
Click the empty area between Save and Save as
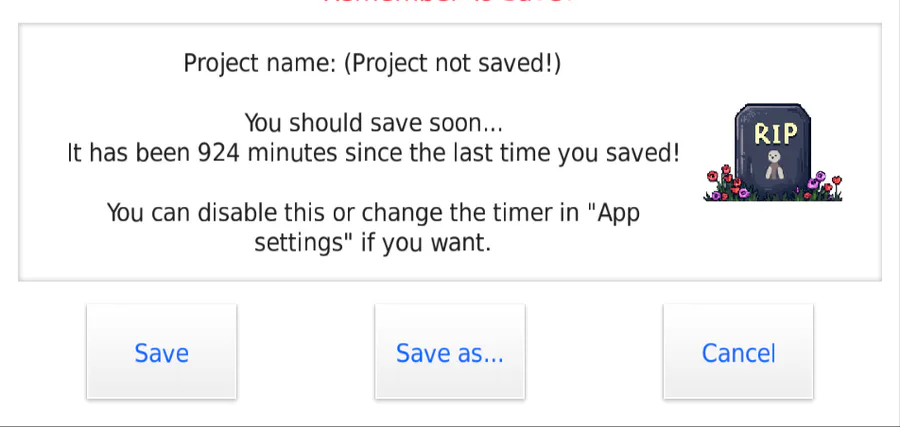click(305, 351)
